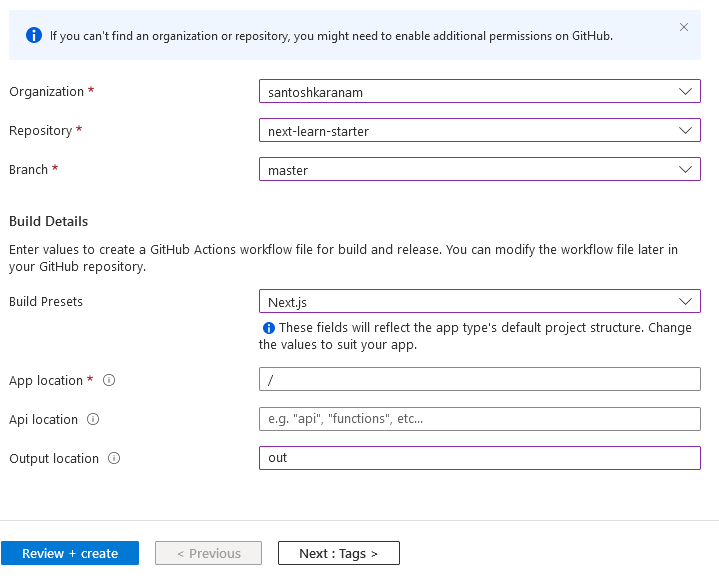
Task: Click the master branch field
Action: [x=460, y=170]
